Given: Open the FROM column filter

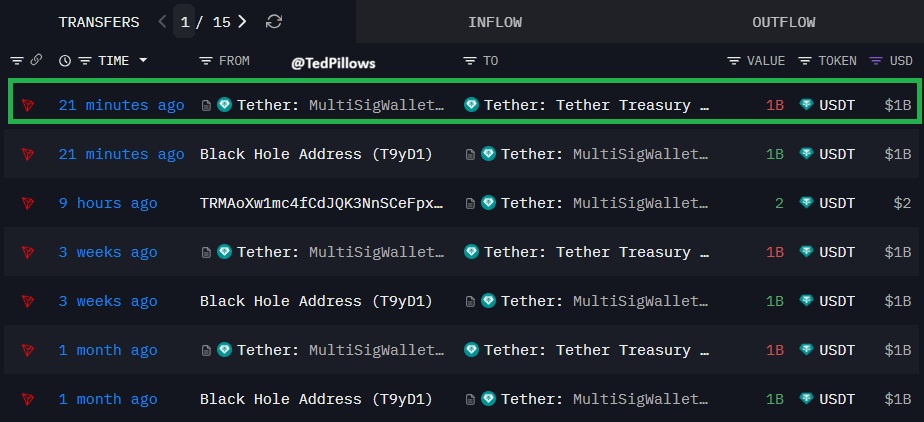Looking at the screenshot, I should [206, 60].
